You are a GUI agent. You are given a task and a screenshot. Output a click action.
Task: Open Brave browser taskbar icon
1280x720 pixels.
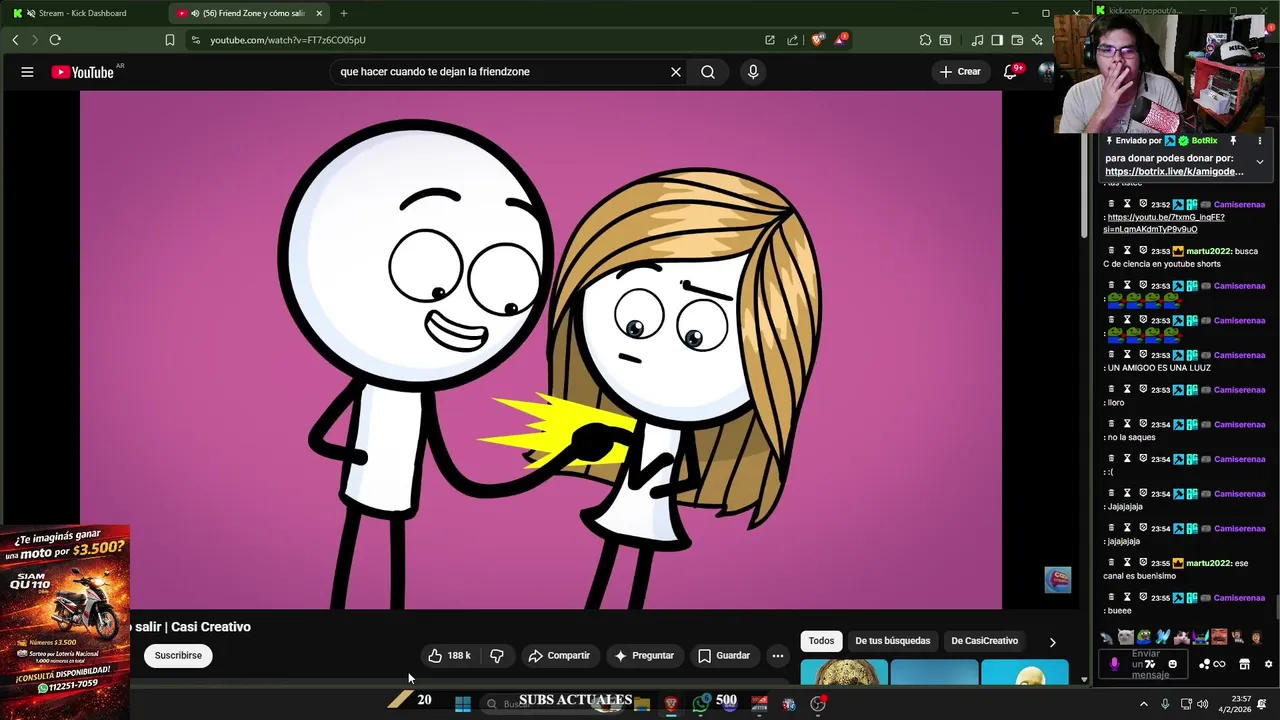click(x=671, y=704)
